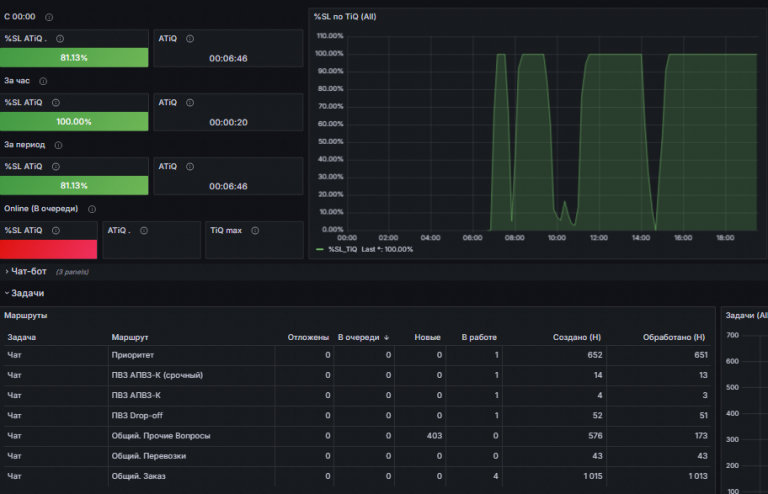Click the 1 015 value in Создано column
Viewport: 768px width, 494px height.
(x=593, y=476)
